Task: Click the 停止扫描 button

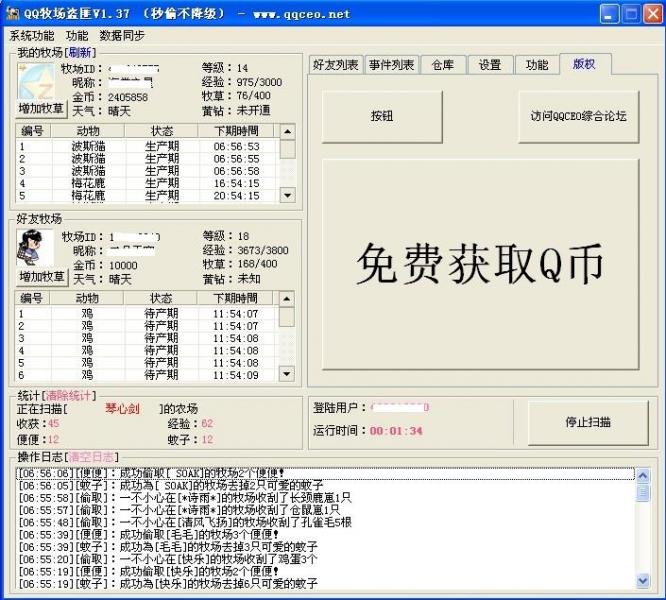Action: 588,422
